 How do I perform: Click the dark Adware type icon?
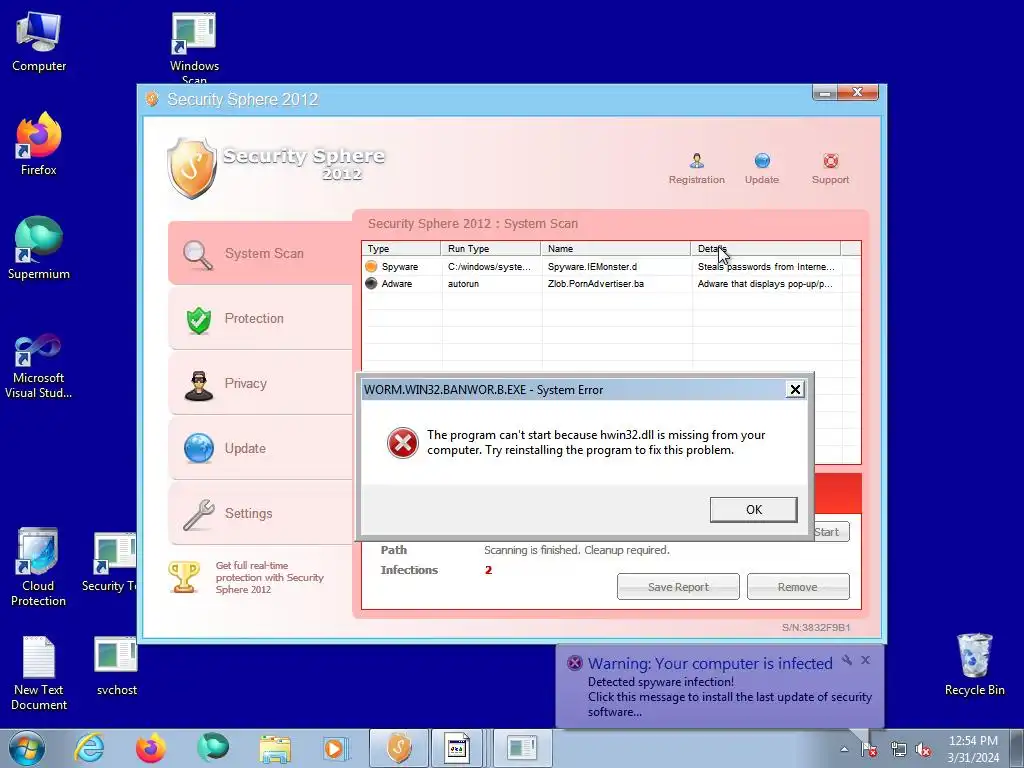pyautogui.click(x=371, y=283)
